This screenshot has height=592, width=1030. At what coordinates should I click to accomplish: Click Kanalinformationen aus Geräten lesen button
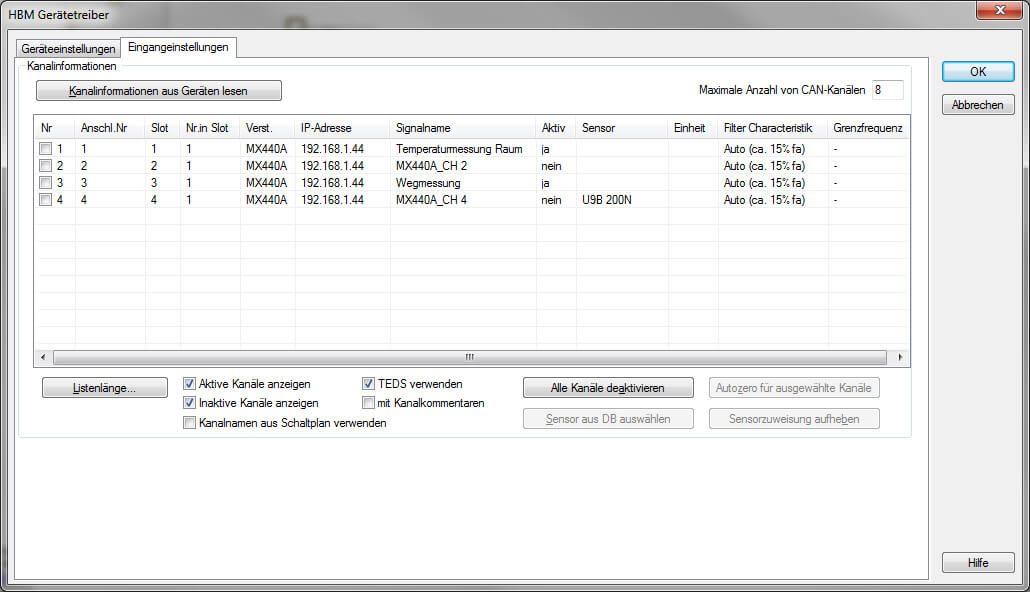159,91
